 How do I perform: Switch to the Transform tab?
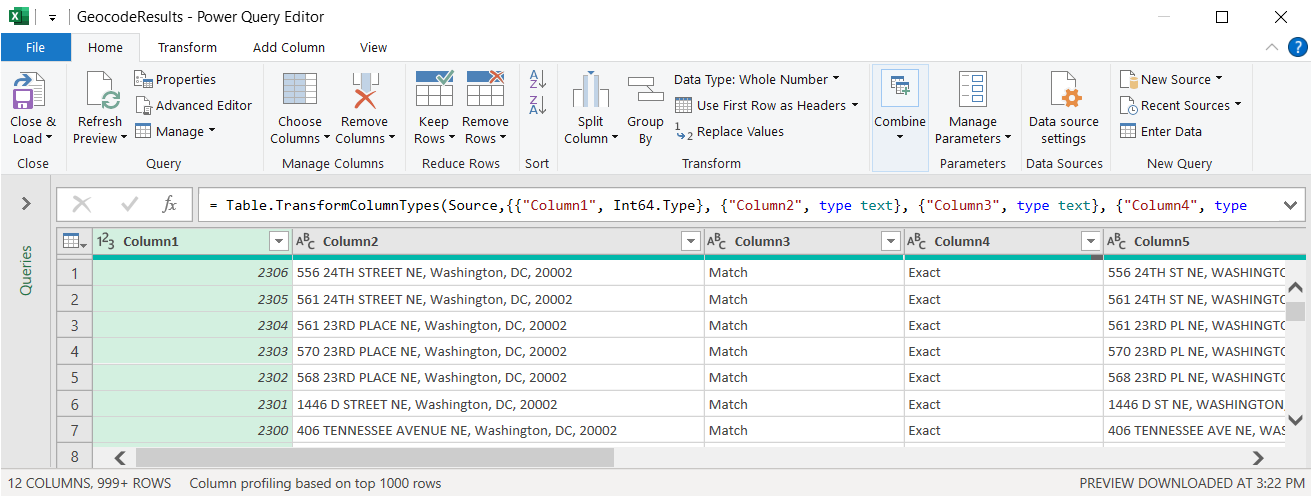pyautogui.click(x=187, y=47)
